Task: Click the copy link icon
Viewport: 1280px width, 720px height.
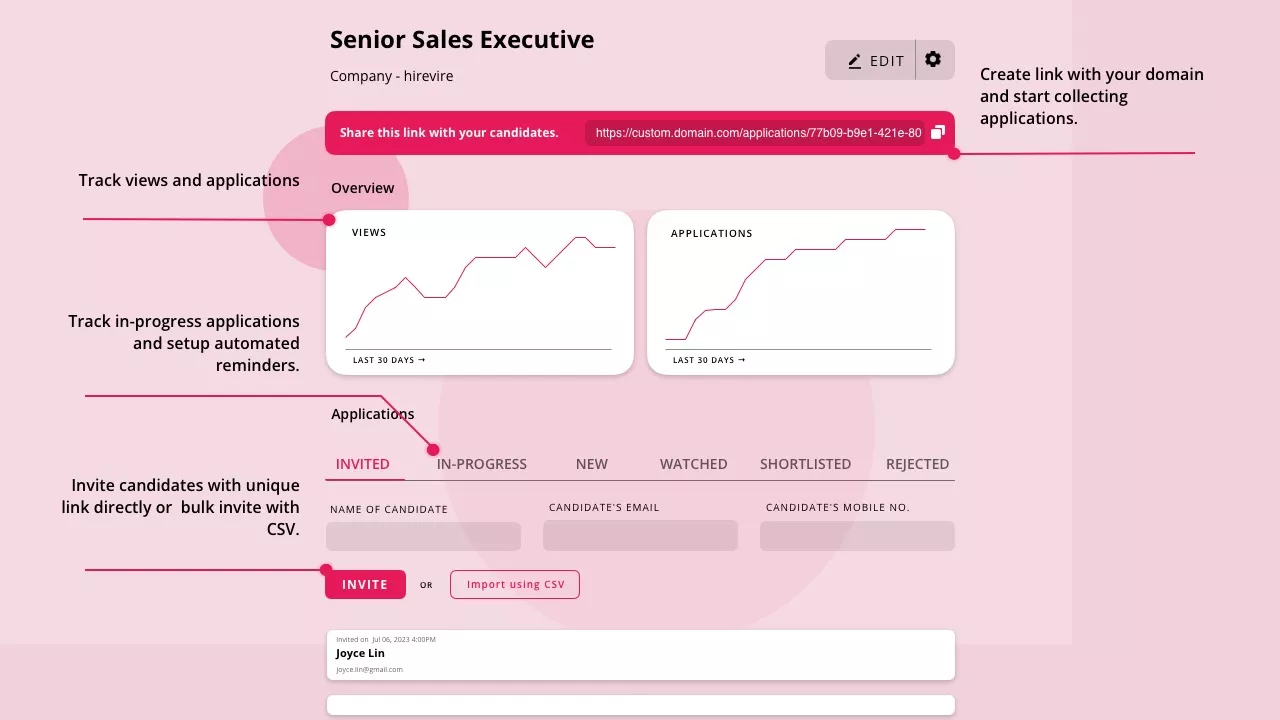Action: 938,132
